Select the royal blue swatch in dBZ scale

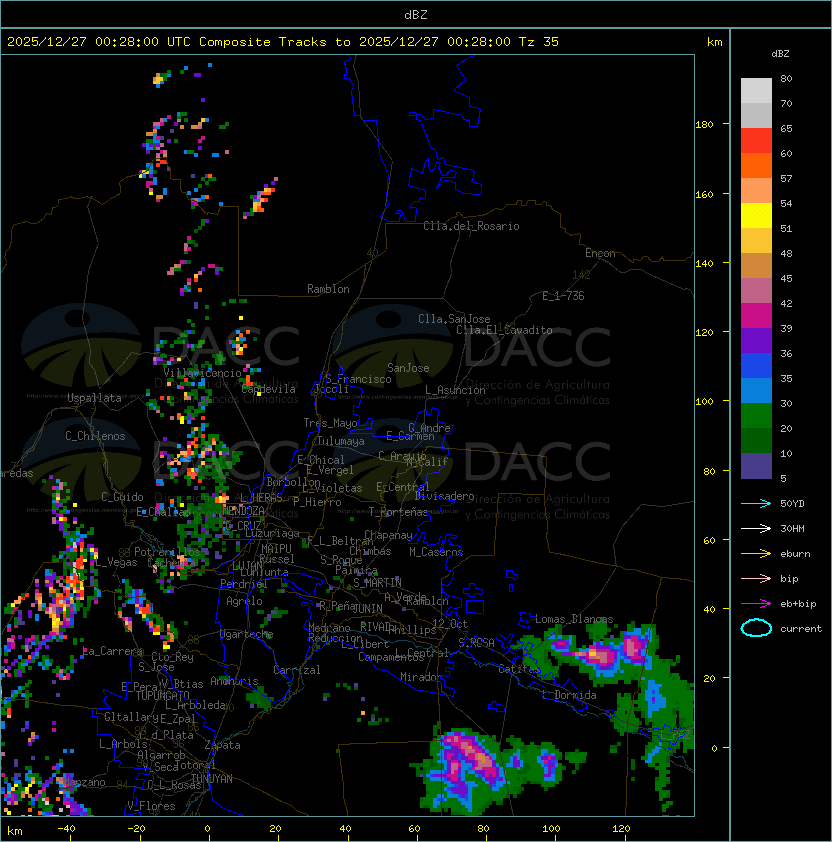[x=756, y=366]
